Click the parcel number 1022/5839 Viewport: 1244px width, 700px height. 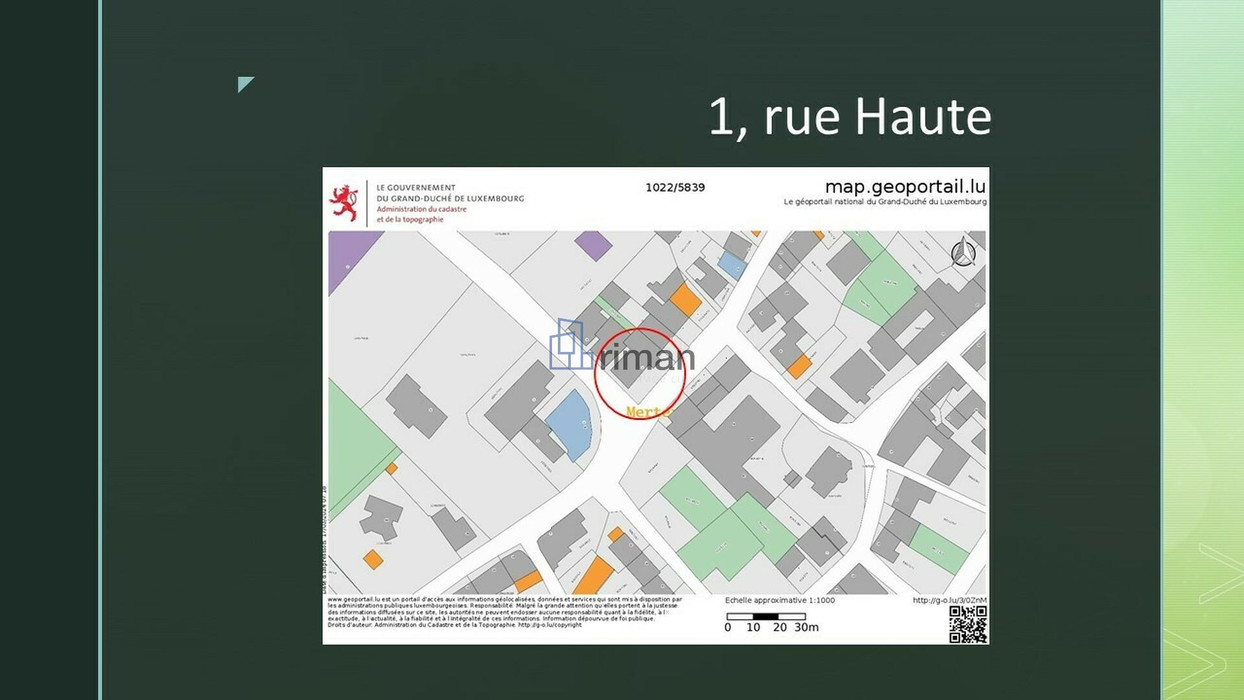tap(674, 187)
